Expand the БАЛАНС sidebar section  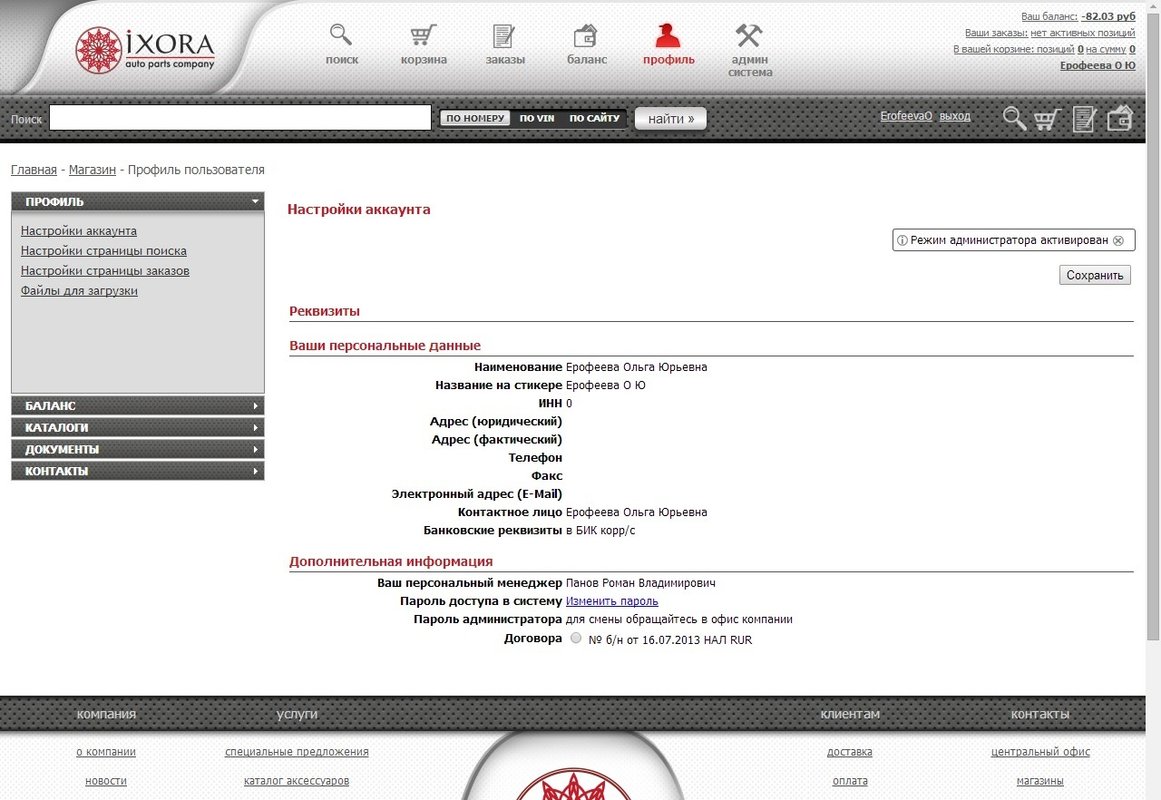tap(137, 406)
